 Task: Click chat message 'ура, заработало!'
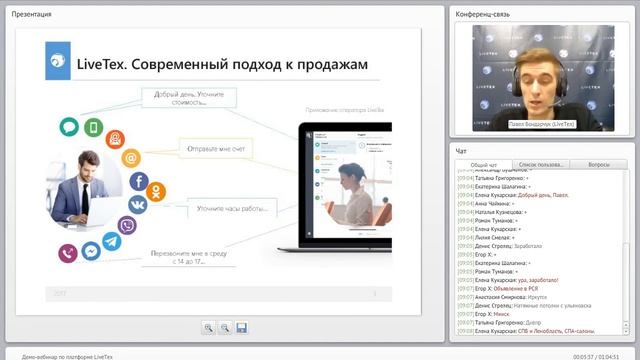coord(538,280)
